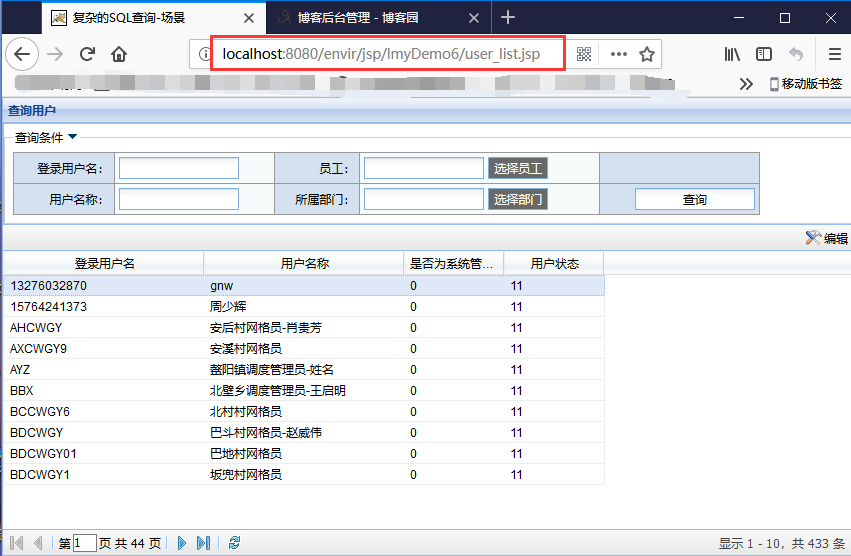Click the browser forward arrow

(55, 54)
